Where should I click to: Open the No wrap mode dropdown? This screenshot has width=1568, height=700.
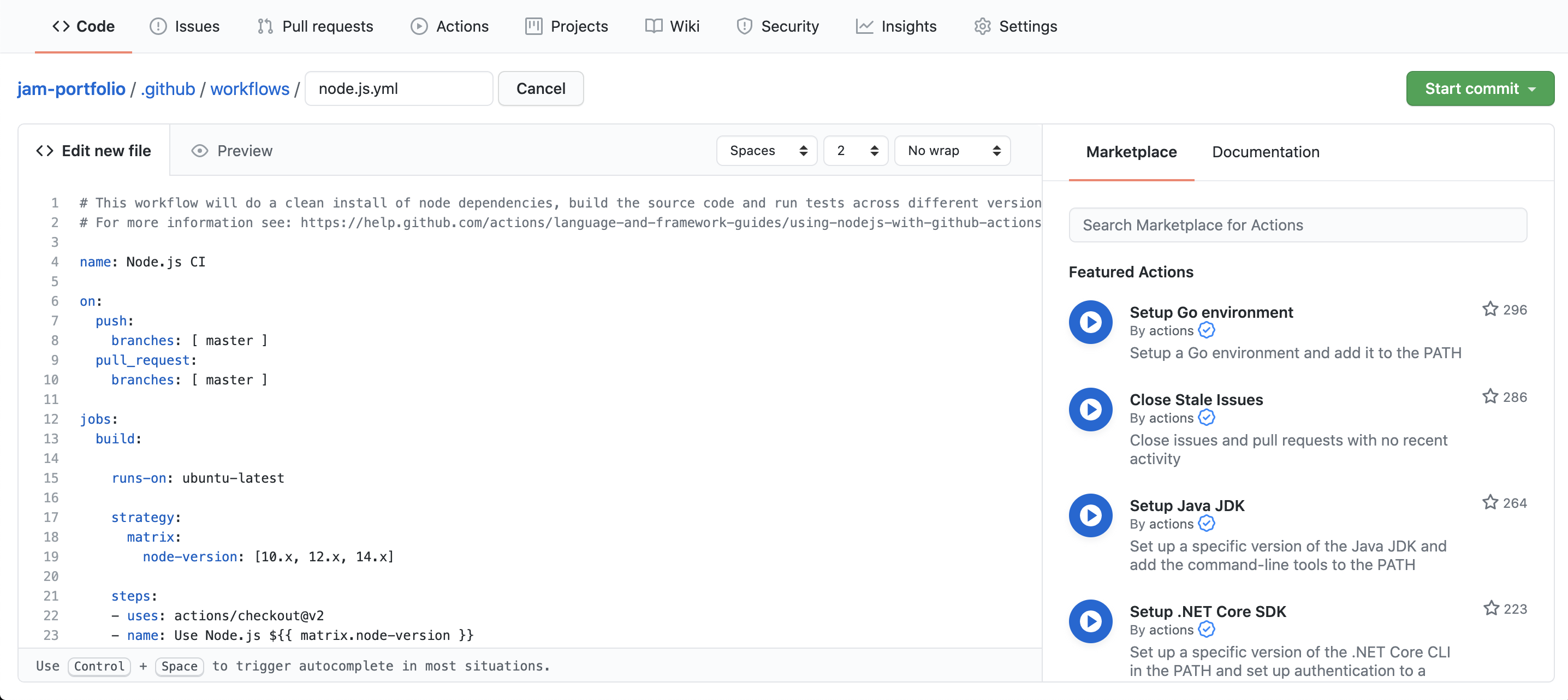[952, 151]
